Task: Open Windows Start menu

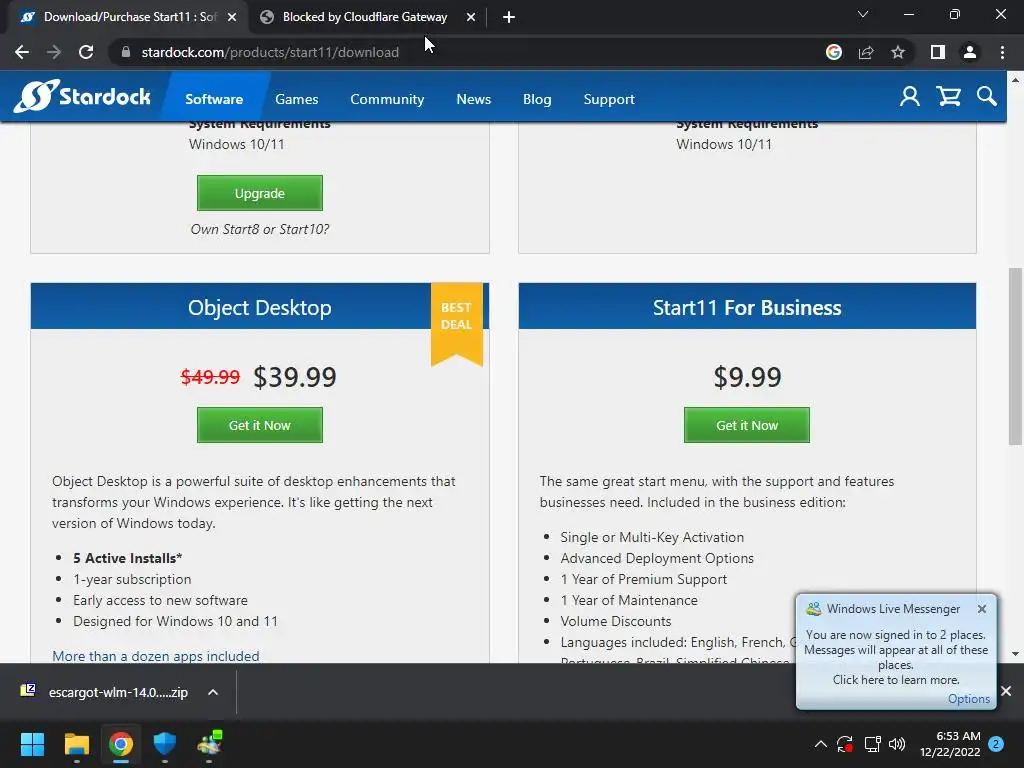Action: 32,743
